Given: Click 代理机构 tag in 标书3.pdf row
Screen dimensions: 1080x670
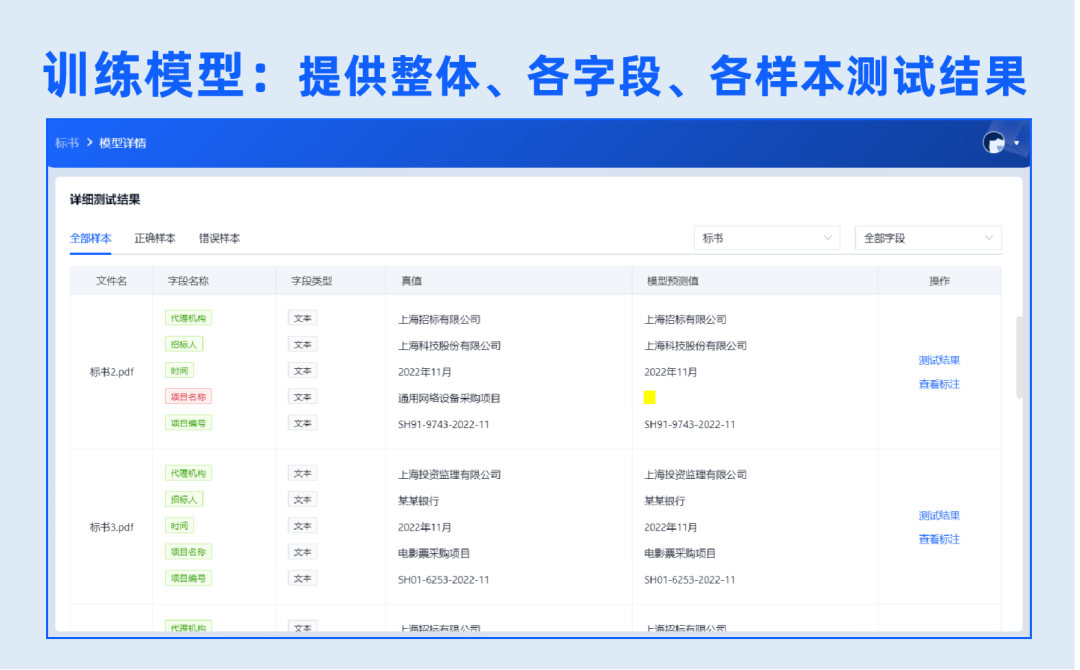Looking at the screenshot, I should click(x=189, y=475).
